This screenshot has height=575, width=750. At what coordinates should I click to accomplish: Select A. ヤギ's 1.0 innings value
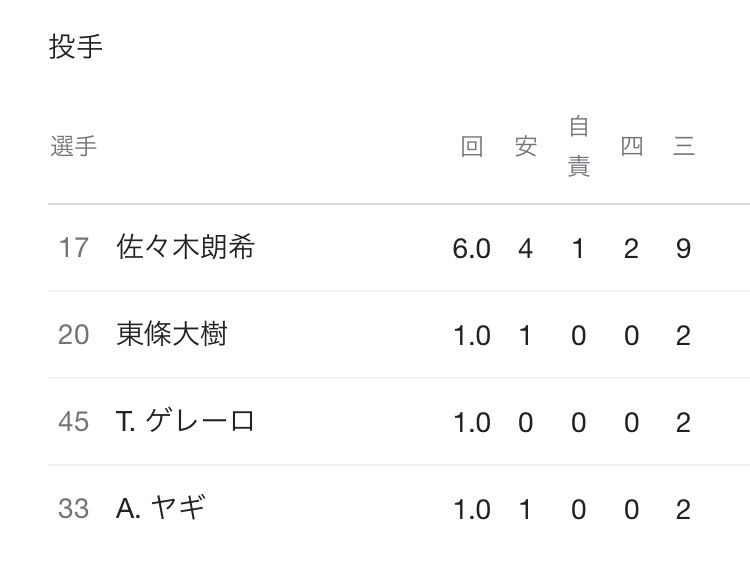pyautogui.click(x=471, y=508)
